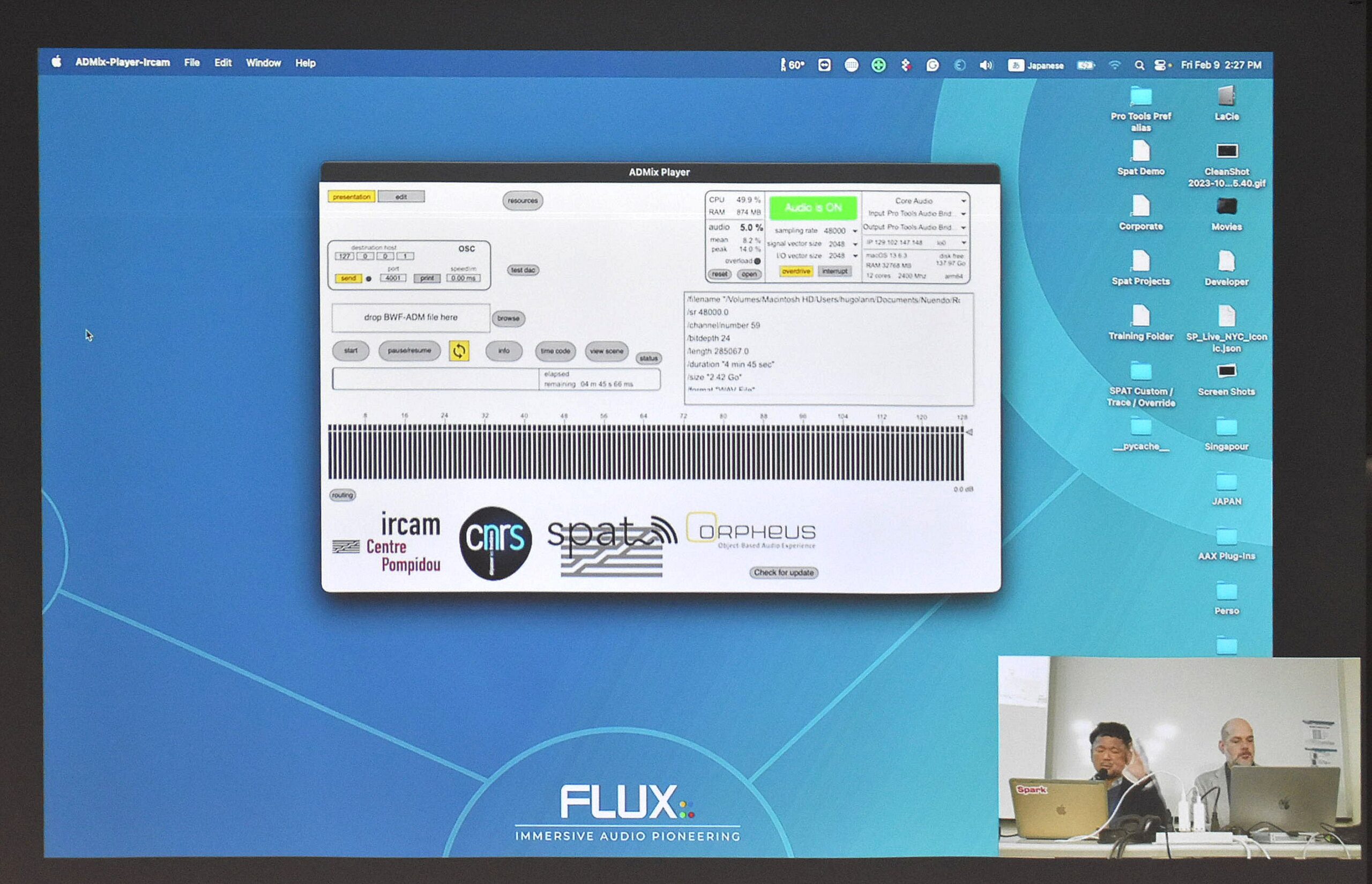Select the Screen Shots desktop icon
This screenshot has width=1372, height=884.
coord(1226,380)
